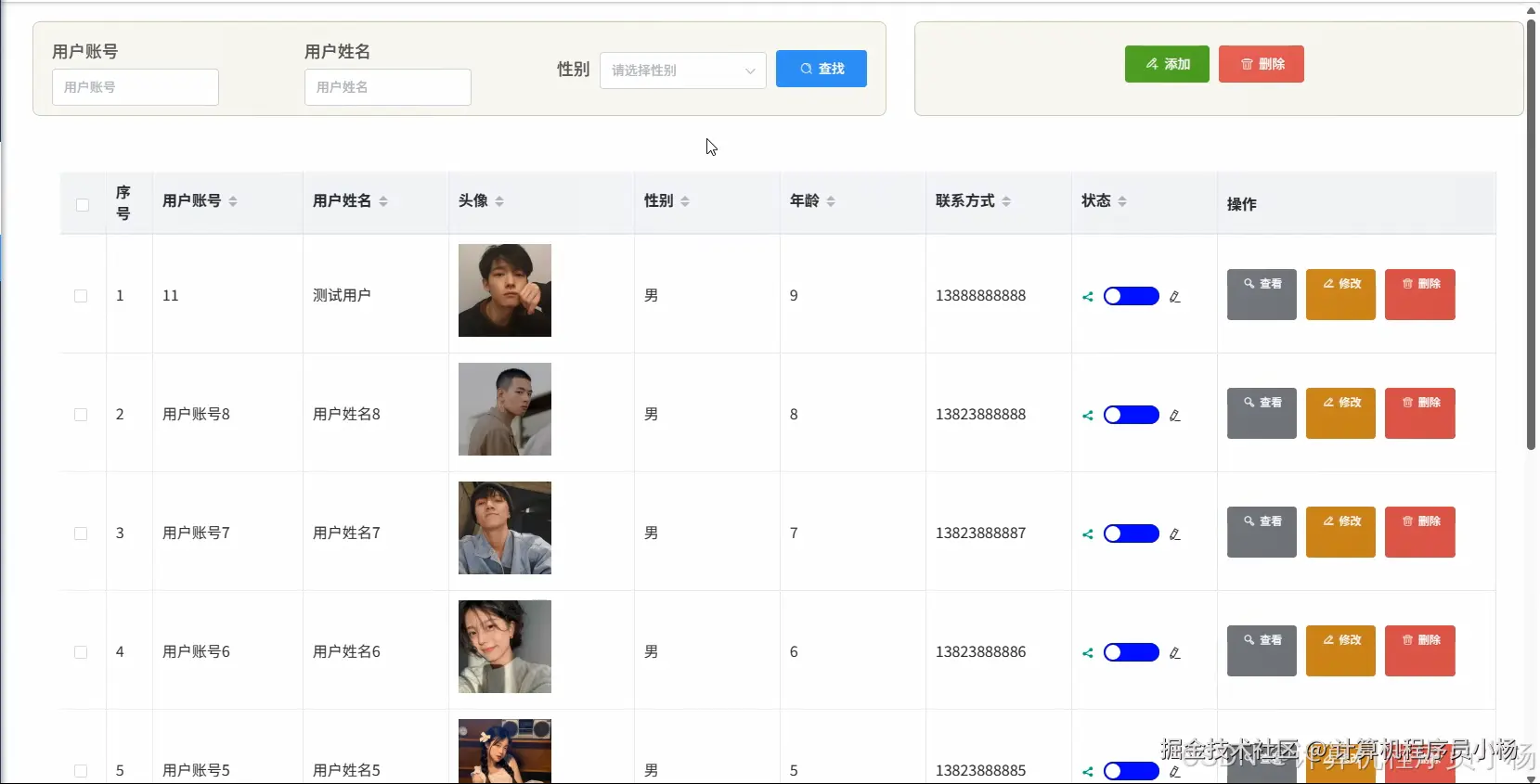Image resolution: width=1540 pixels, height=784 pixels.
Task: Click 修改 button for 测试用户 row
Action: pyautogui.click(x=1340, y=294)
